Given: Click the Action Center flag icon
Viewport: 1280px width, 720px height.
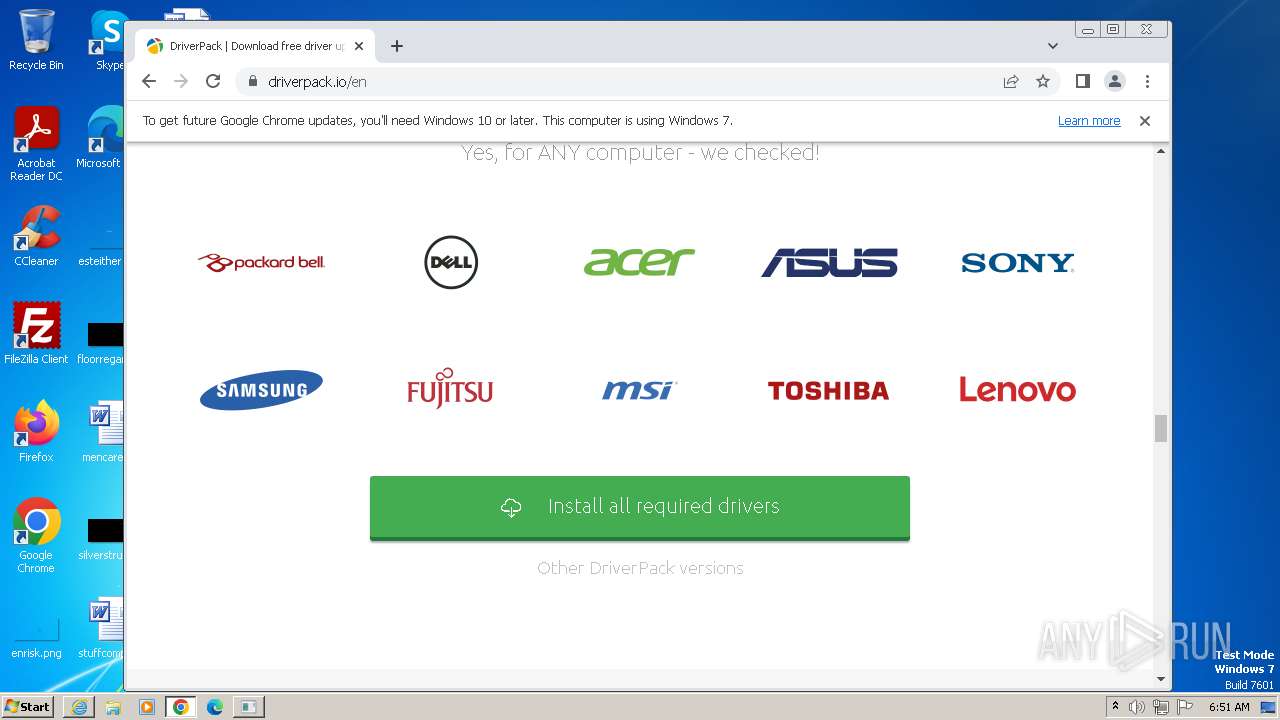Looking at the screenshot, I should click(1185, 707).
